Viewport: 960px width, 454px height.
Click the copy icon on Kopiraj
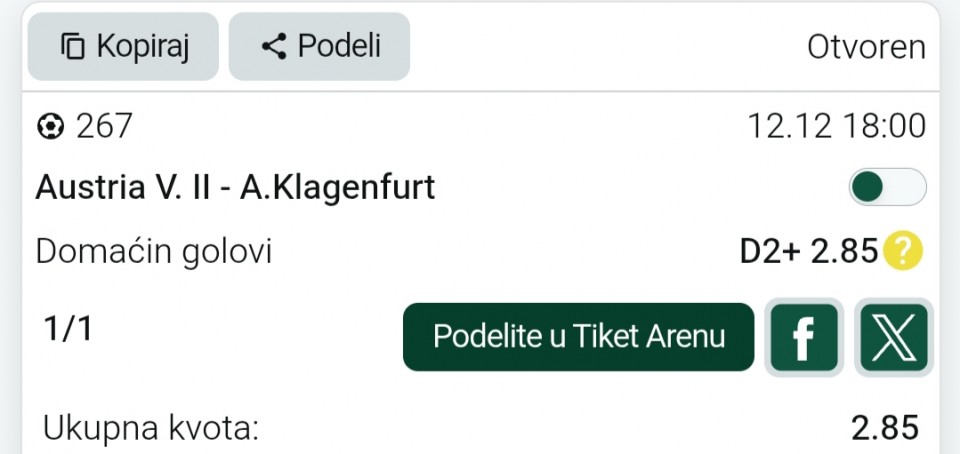tap(73, 47)
